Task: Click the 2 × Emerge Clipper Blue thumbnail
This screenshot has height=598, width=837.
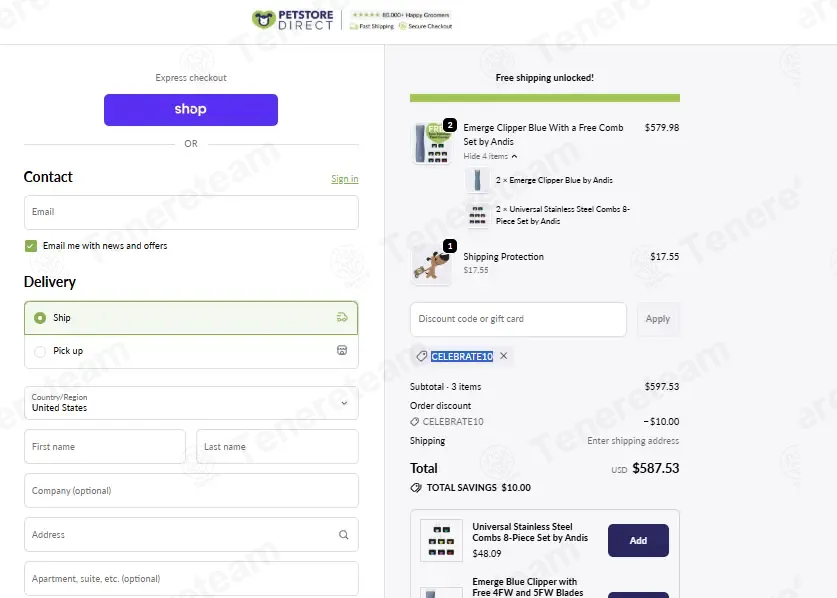Action: point(477,180)
